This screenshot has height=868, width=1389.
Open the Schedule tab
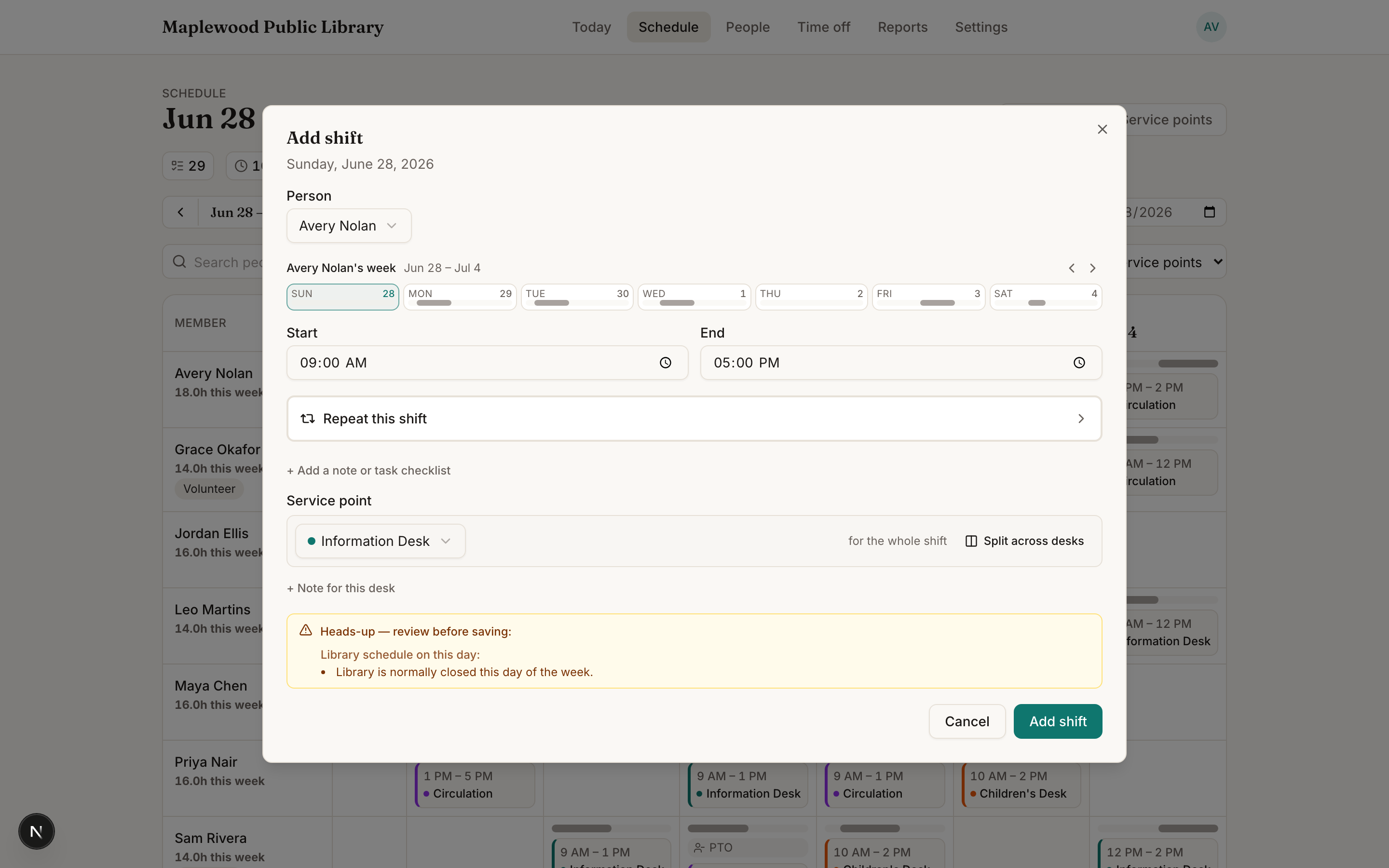point(668,27)
